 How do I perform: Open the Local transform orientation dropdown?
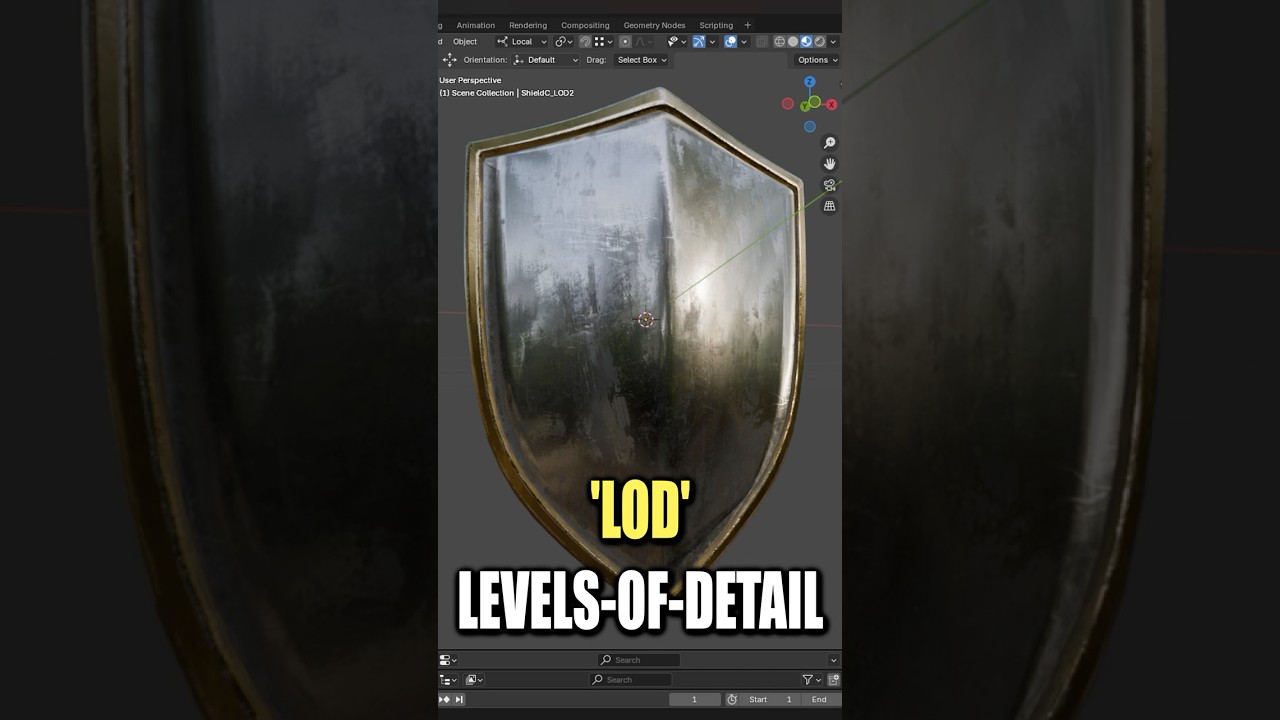(522, 41)
